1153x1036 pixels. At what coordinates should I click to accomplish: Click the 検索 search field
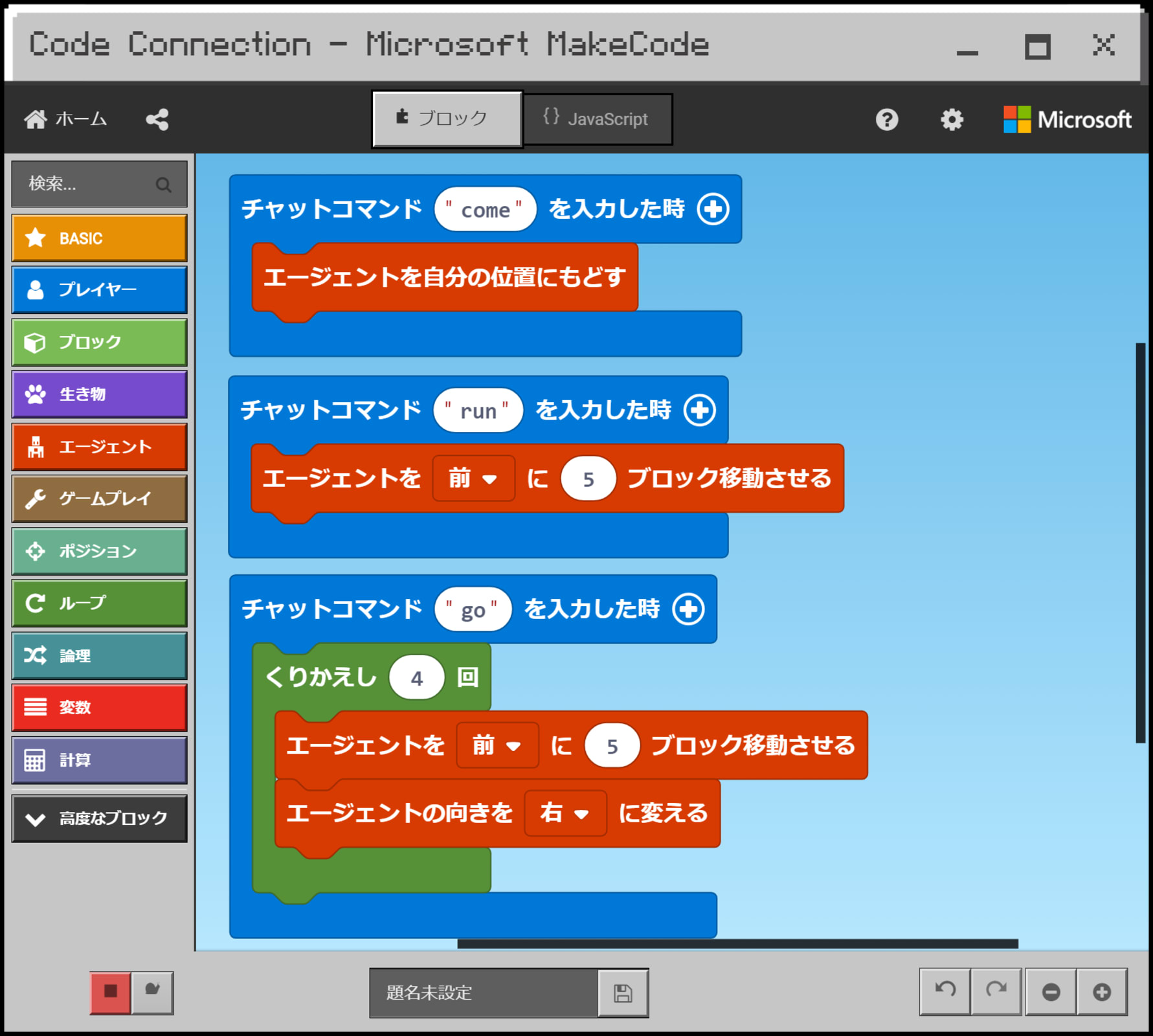[91, 185]
